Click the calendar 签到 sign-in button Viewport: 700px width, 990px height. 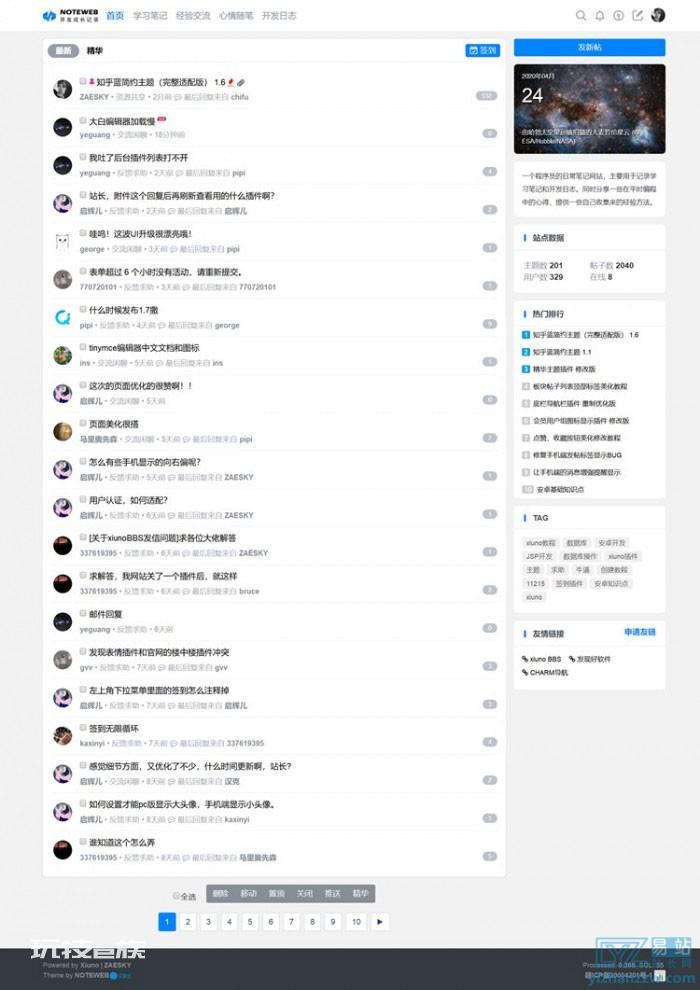click(x=482, y=51)
